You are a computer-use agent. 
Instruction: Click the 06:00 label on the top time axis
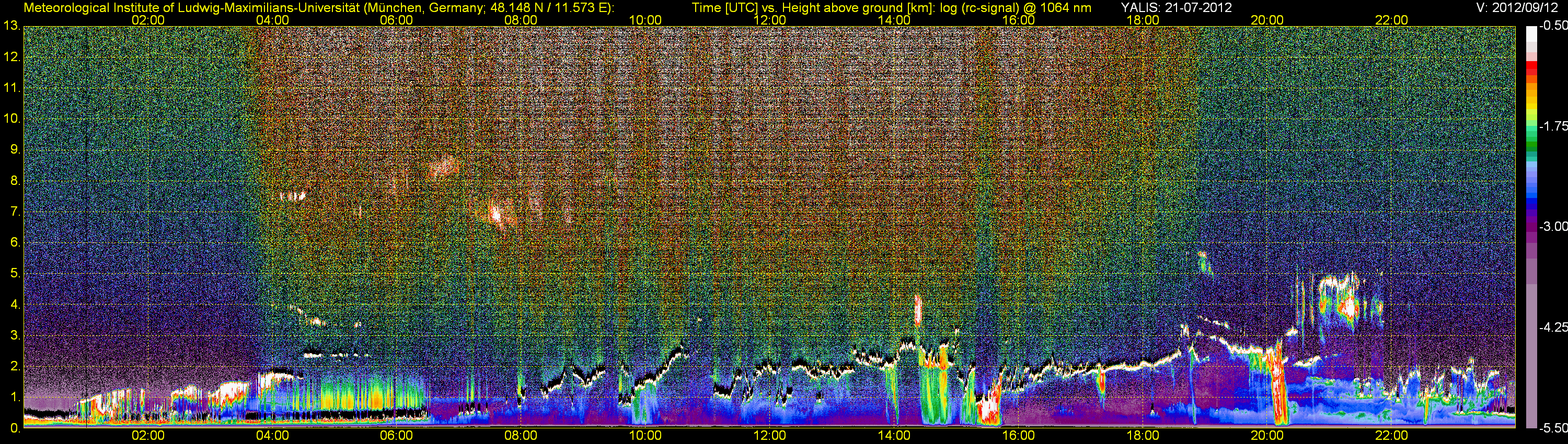(x=396, y=20)
